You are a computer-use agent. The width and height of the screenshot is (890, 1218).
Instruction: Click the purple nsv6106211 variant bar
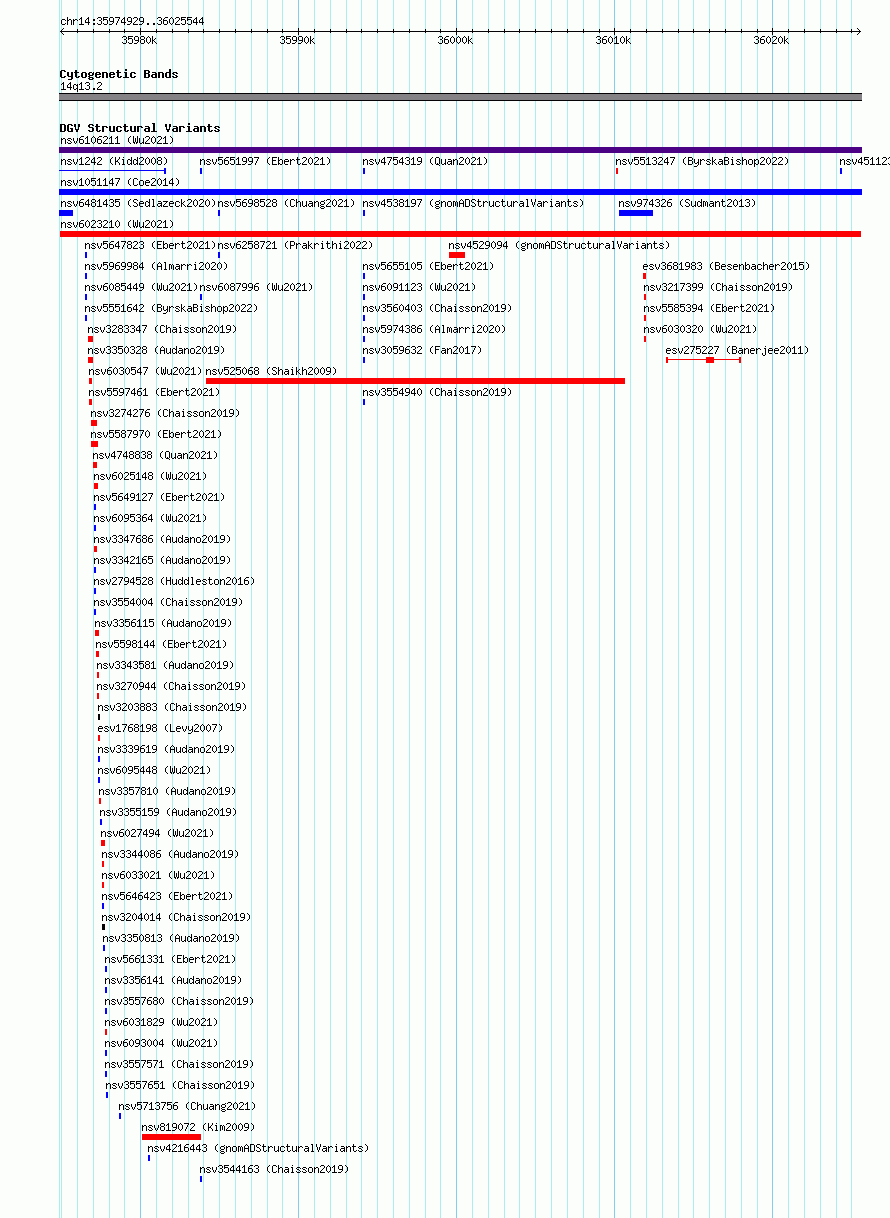460,150
